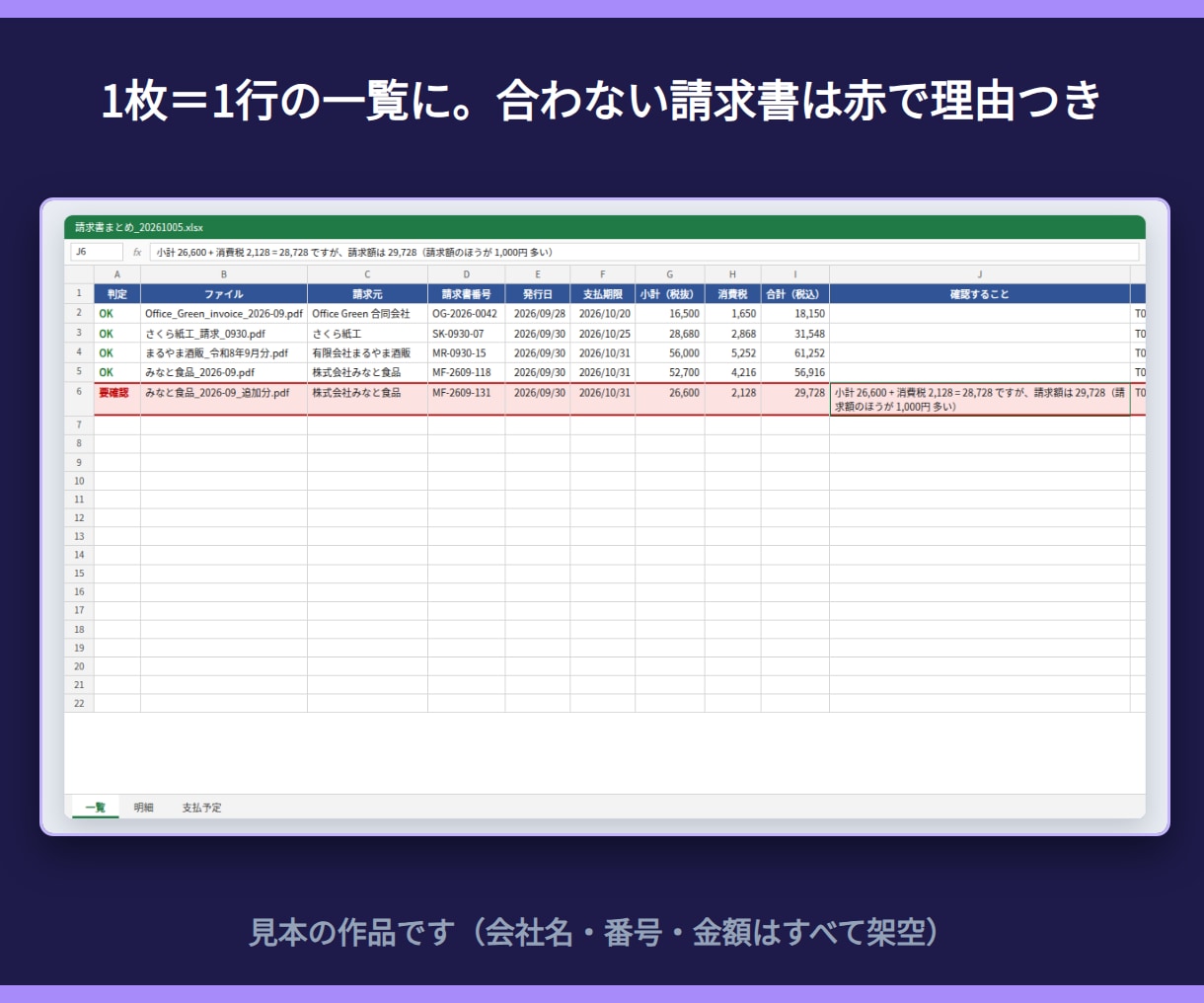Click the 確認すること header cell
The image size is (1204, 1003).
point(980,294)
